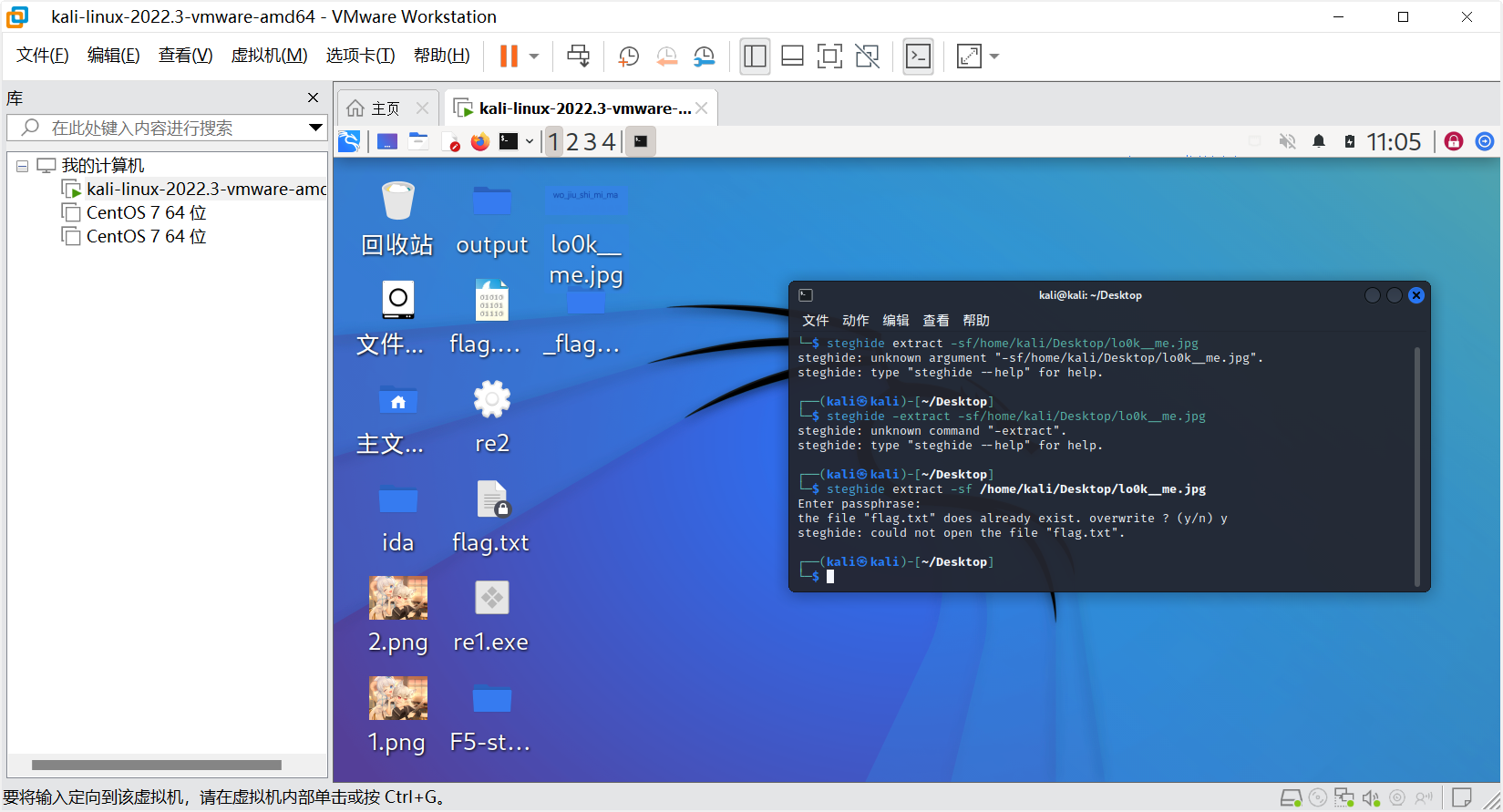Enter full screen mode
This screenshot has height=812, width=1503.
coord(829,56)
